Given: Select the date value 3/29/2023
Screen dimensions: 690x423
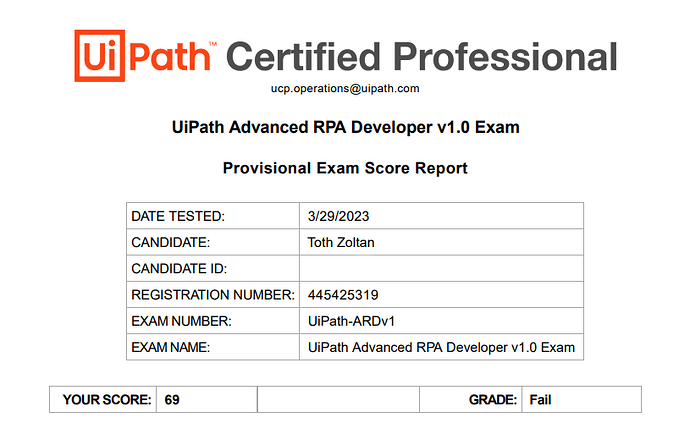Looking at the screenshot, I should coord(338,216).
